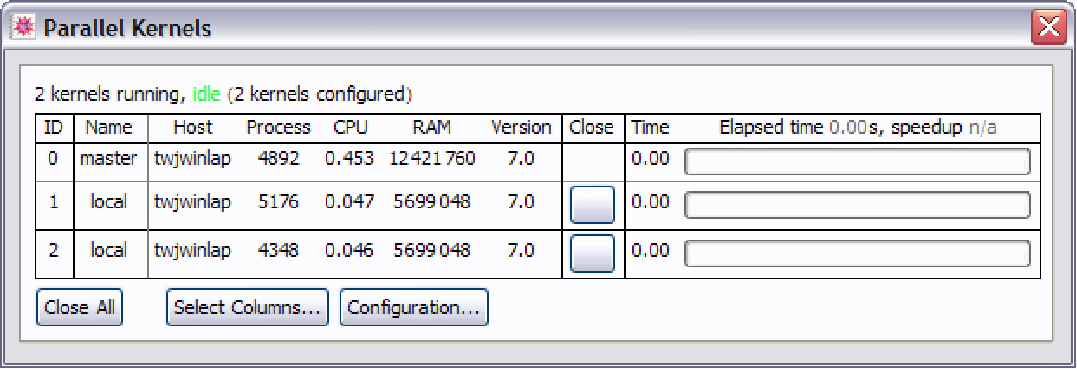Click the RAM column header

[x=431, y=127]
